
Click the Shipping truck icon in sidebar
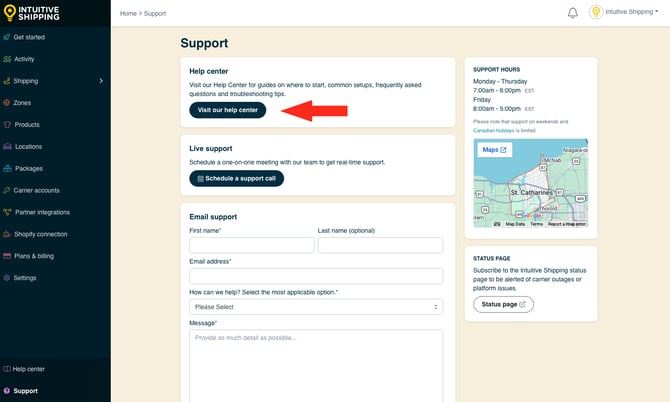coord(6,81)
